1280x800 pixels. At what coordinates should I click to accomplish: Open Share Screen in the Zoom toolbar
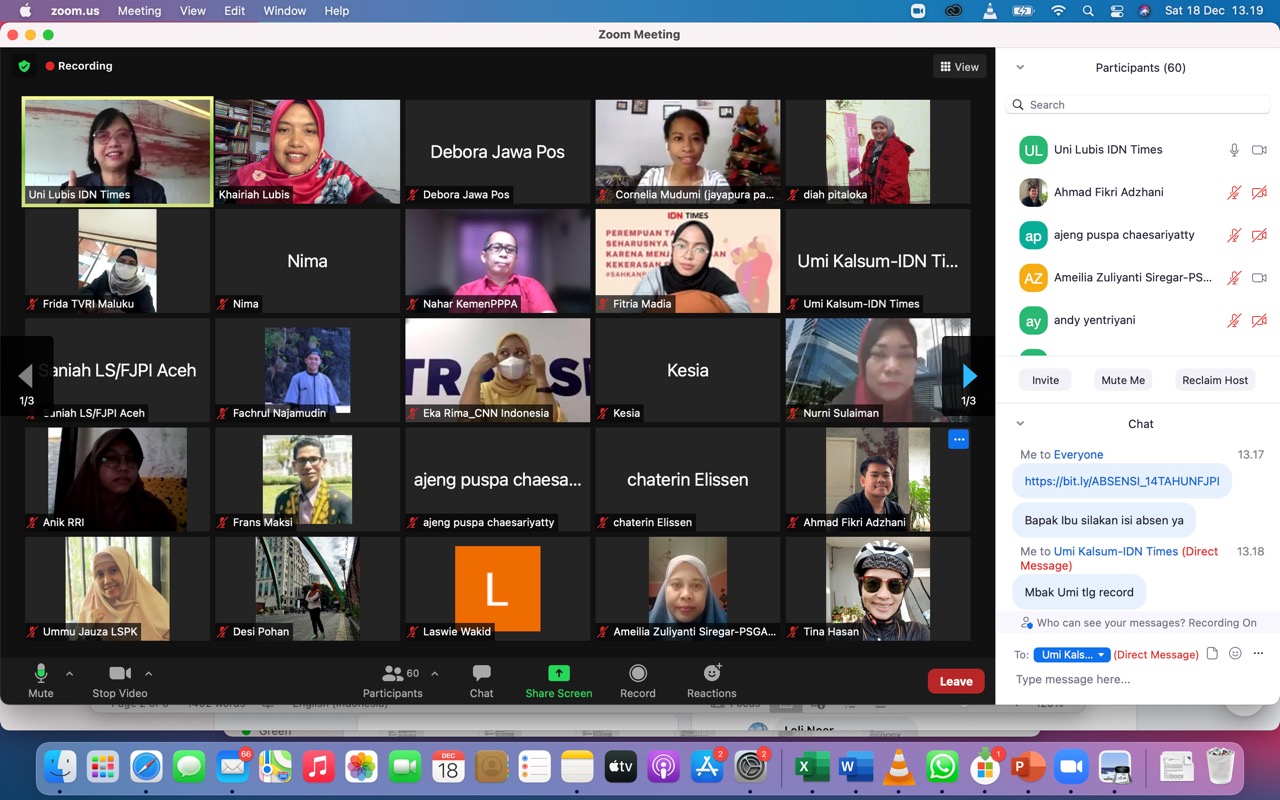coord(558,674)
